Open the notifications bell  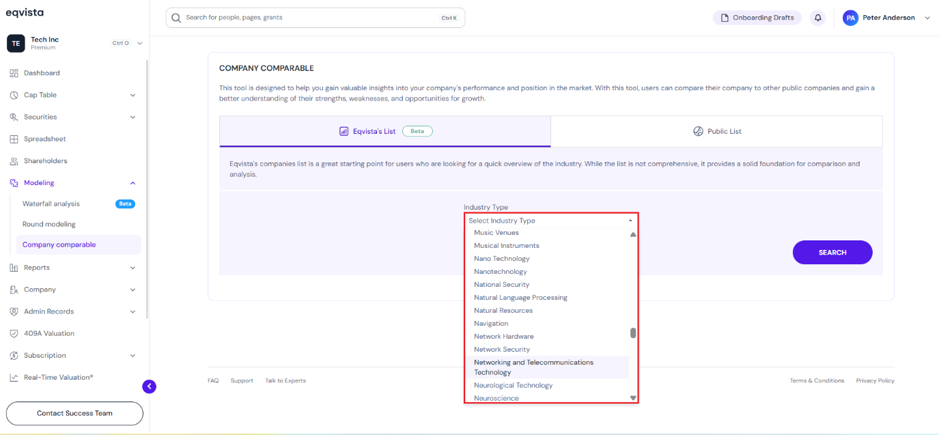(817, 18)
